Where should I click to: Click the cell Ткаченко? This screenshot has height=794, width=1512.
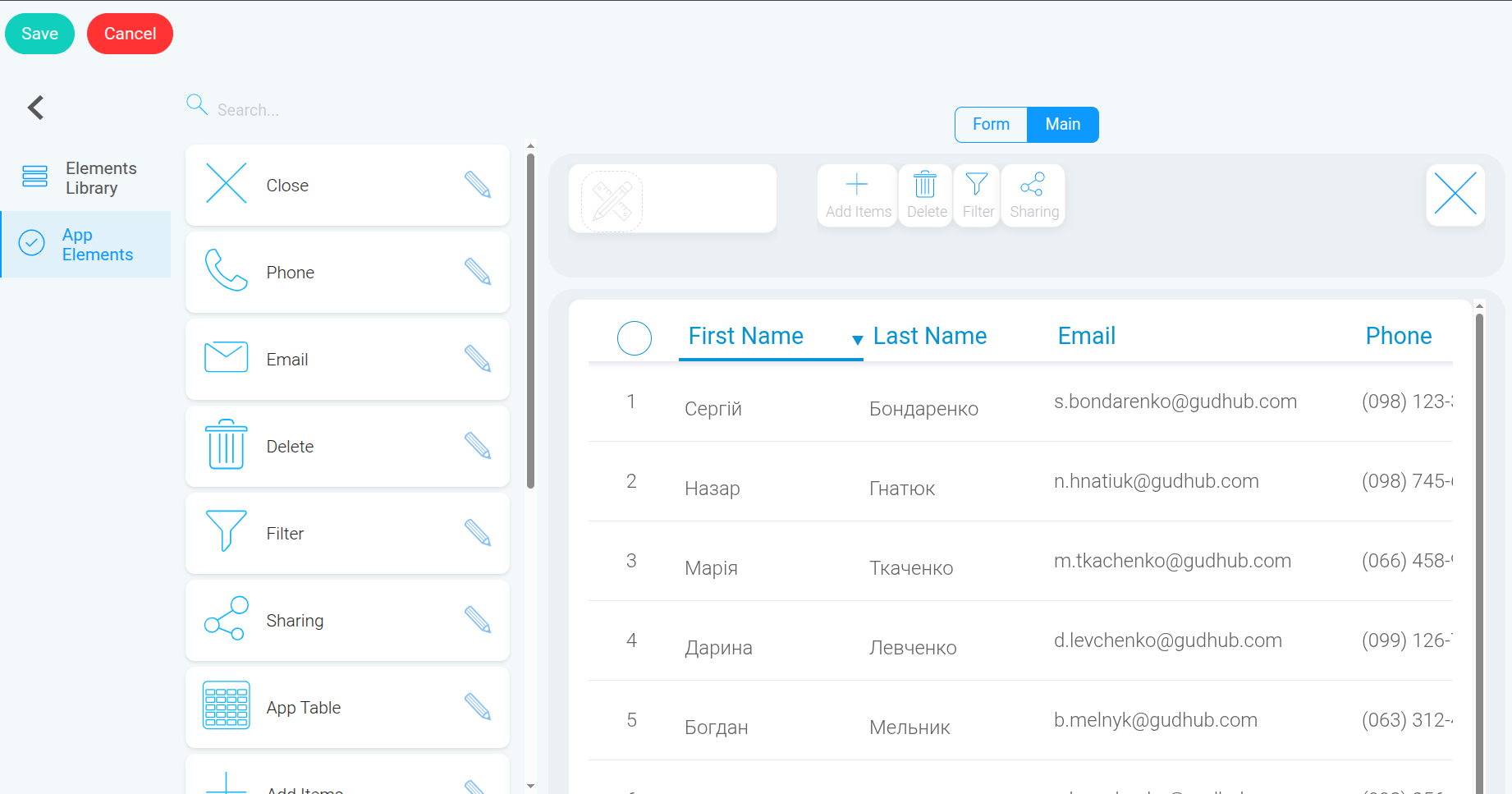(911, 568)
